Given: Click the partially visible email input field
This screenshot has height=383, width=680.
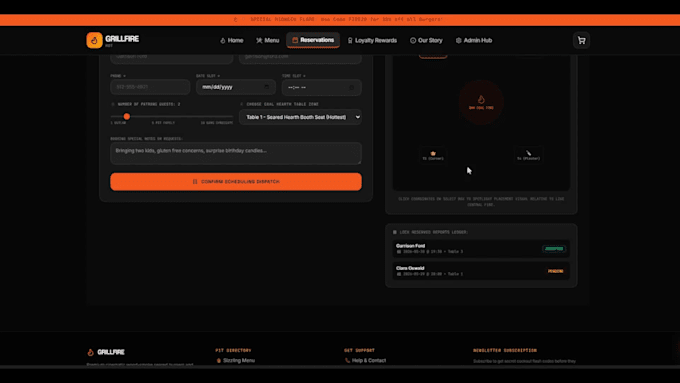Looking at the screenshot, I should (x=300, y=59).
